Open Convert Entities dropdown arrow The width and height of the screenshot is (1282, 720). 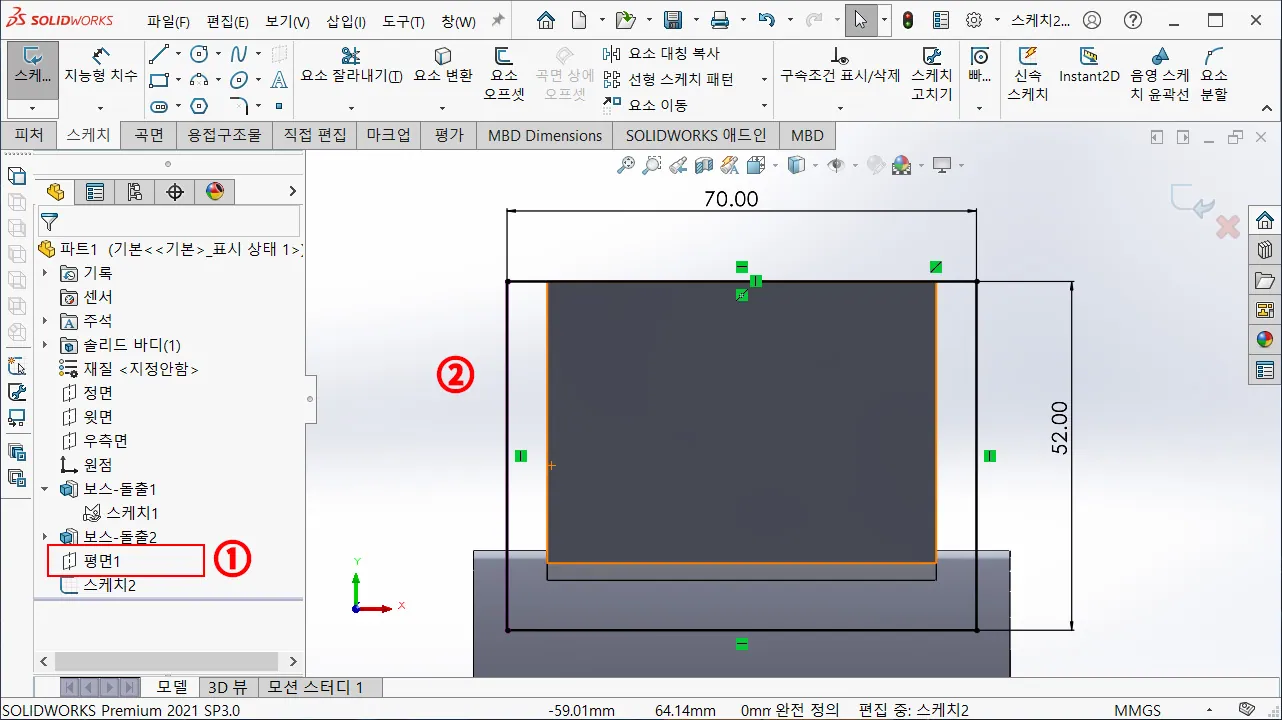443,108
